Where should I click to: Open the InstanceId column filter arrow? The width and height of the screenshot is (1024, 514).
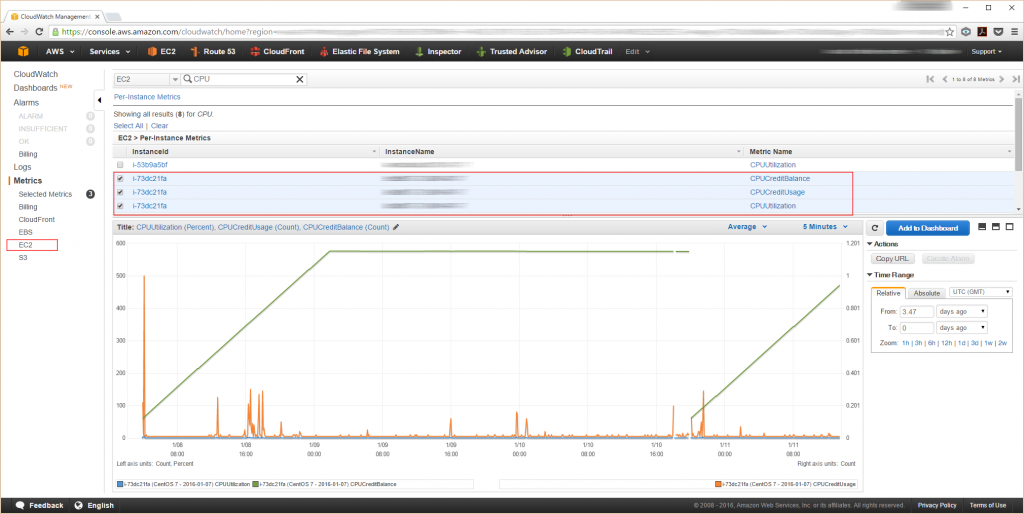pyautogui.click(x=374, y=152)
